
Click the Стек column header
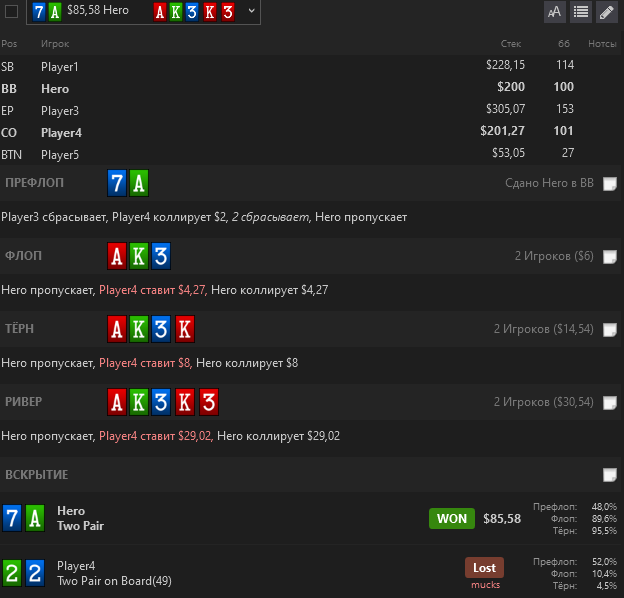point(511,44)
